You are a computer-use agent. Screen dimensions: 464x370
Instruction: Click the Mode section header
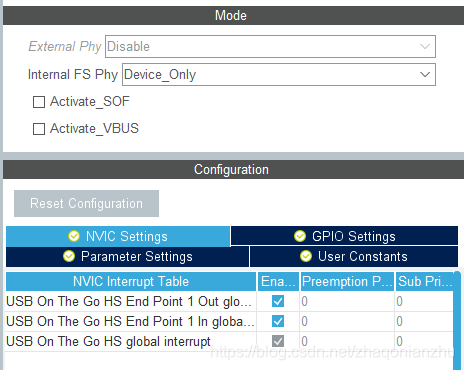tap(233, 15)
